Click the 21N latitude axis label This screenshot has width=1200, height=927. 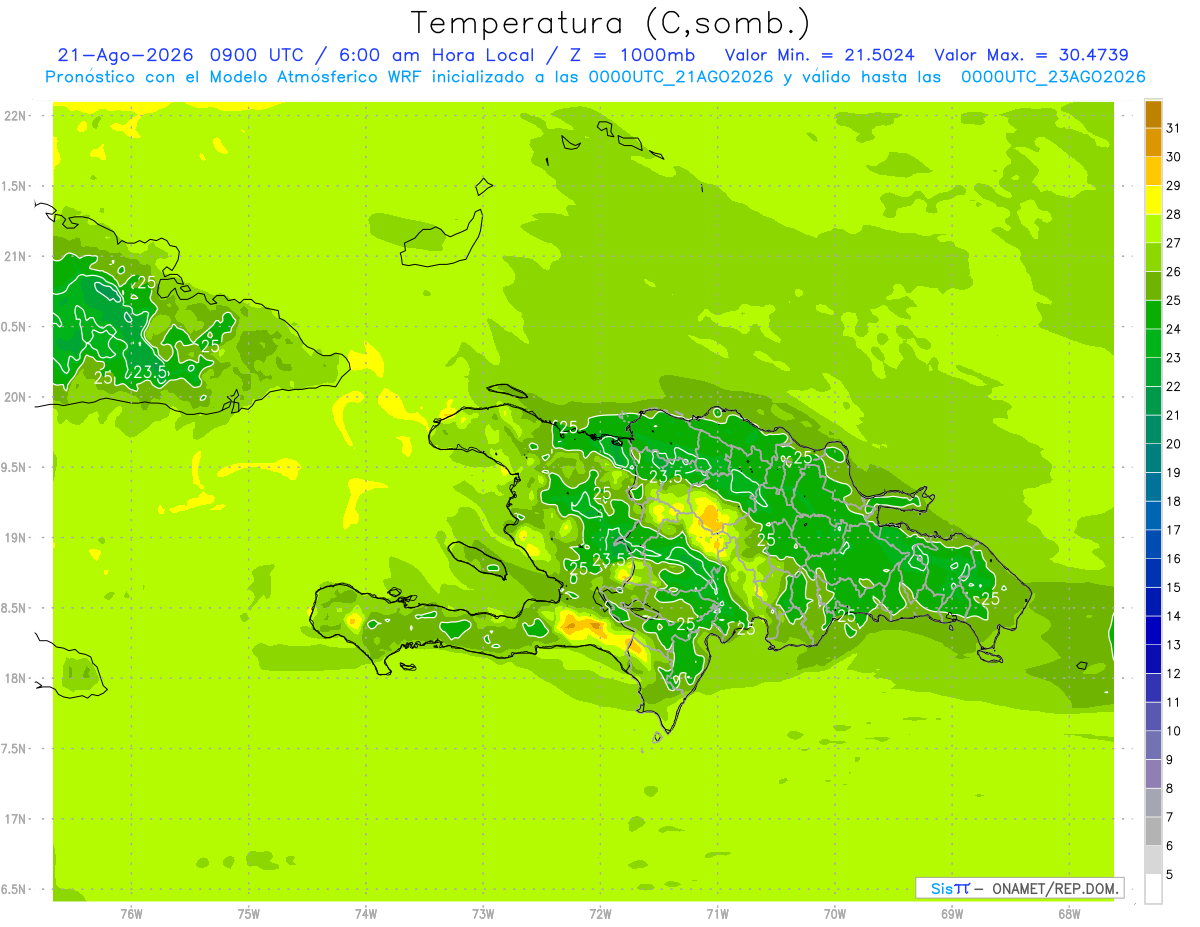click(16, 257)
